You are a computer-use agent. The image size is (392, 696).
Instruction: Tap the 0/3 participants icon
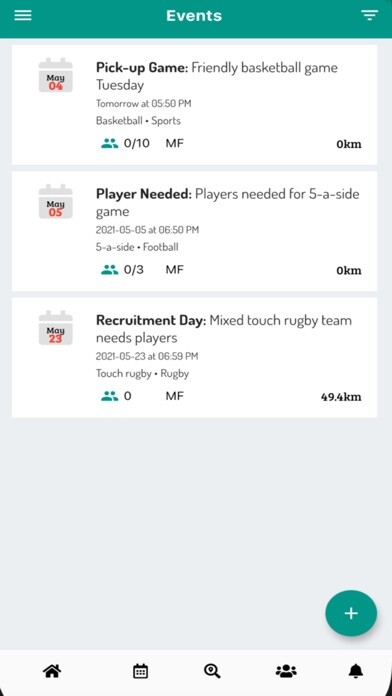(x=109, y=270)
